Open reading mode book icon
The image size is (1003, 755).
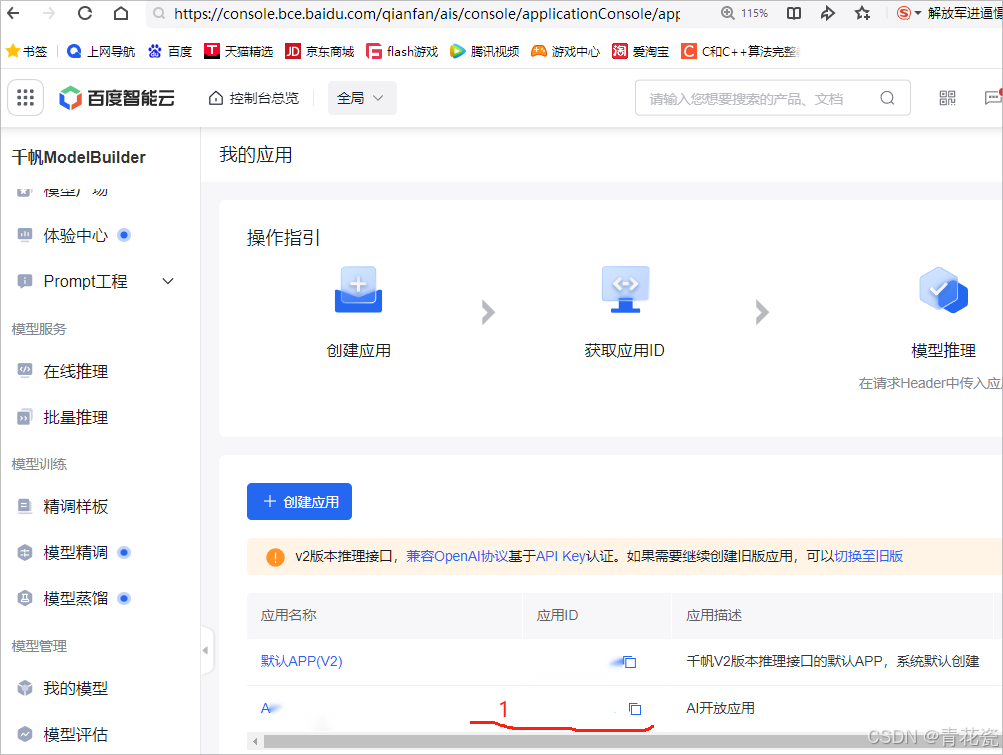794,13
